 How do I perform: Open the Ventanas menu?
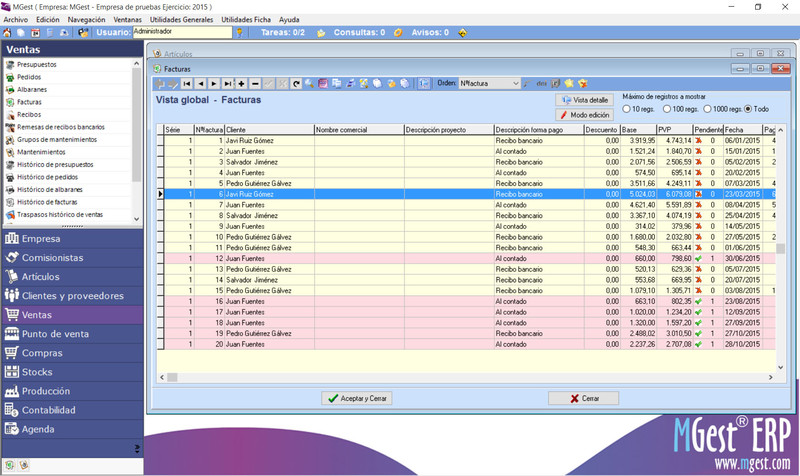128,19
